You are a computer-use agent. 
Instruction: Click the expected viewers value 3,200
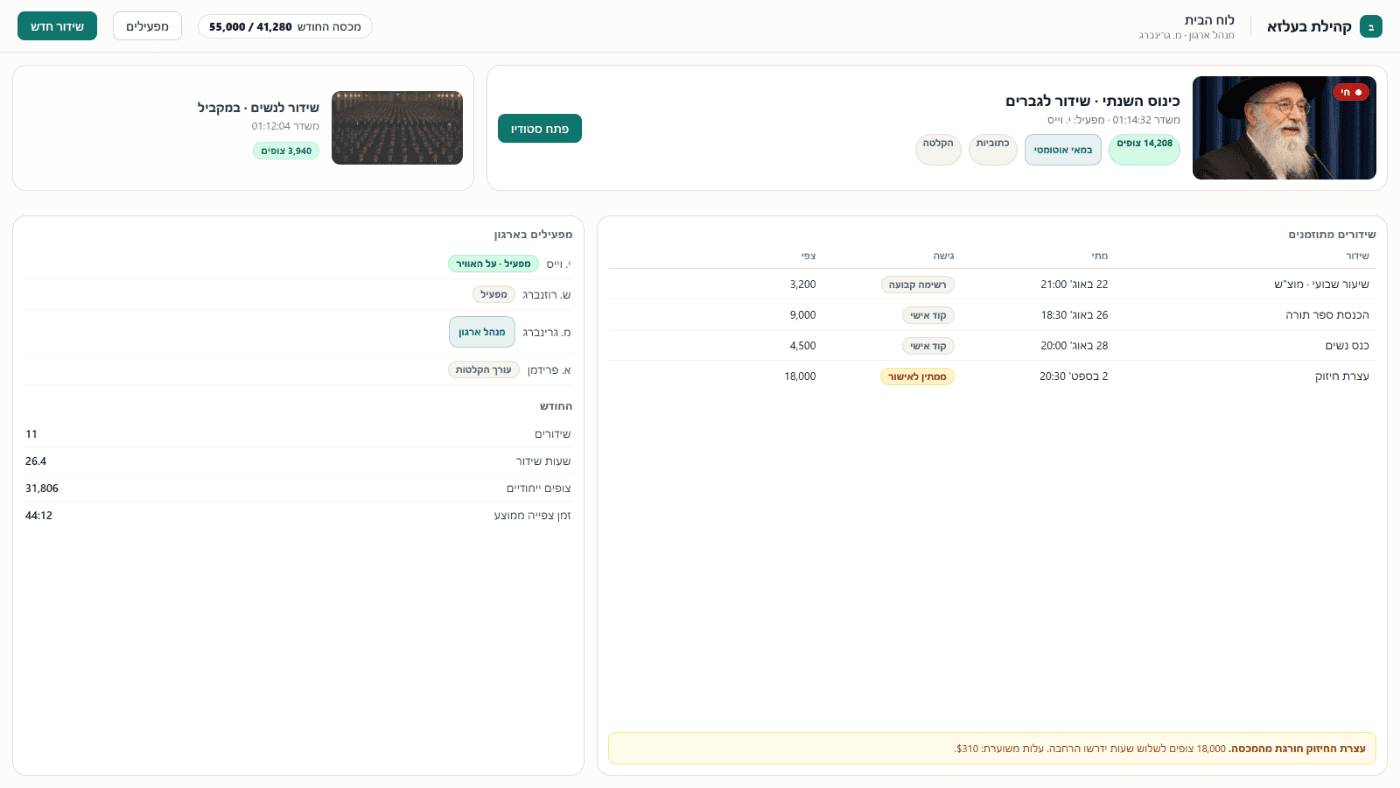tap(803, 284)
